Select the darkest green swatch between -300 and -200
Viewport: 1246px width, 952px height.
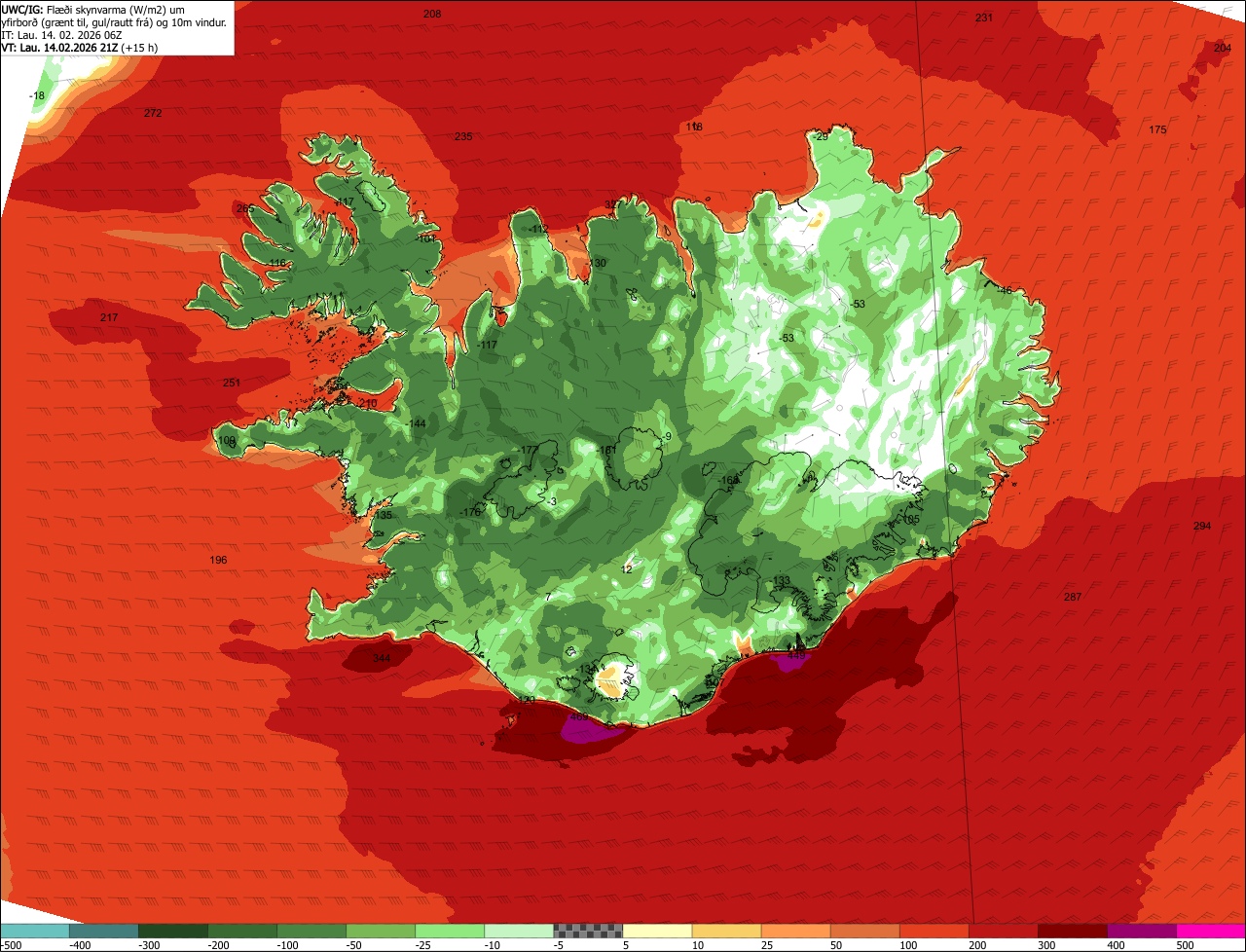[173, 931]
